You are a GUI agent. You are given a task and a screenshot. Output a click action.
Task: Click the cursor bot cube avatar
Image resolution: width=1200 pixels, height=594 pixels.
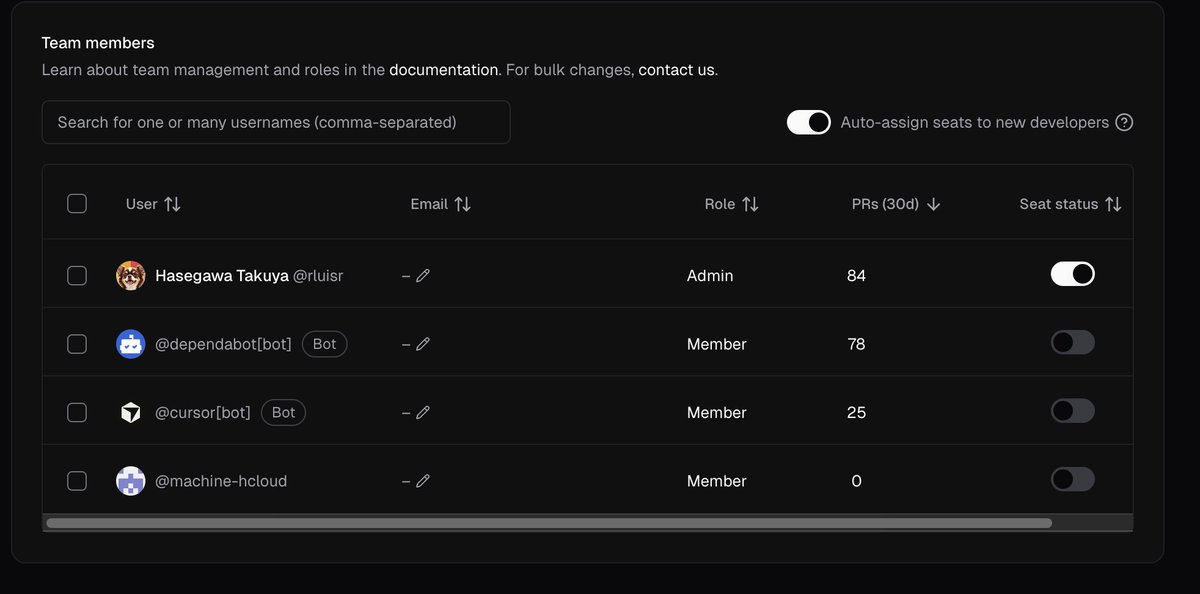coord(131,412)
